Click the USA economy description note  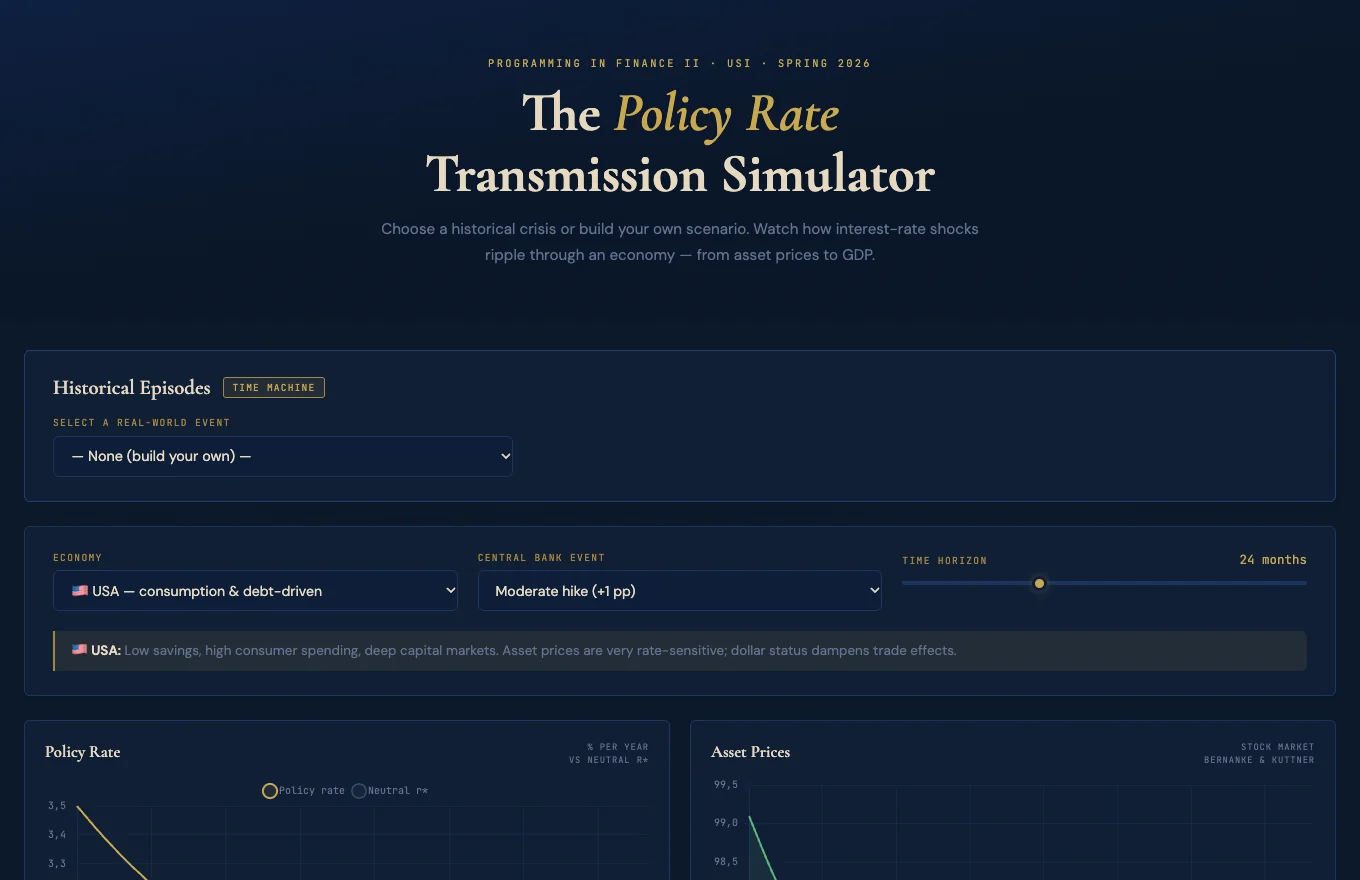click(x=680, y=651)
